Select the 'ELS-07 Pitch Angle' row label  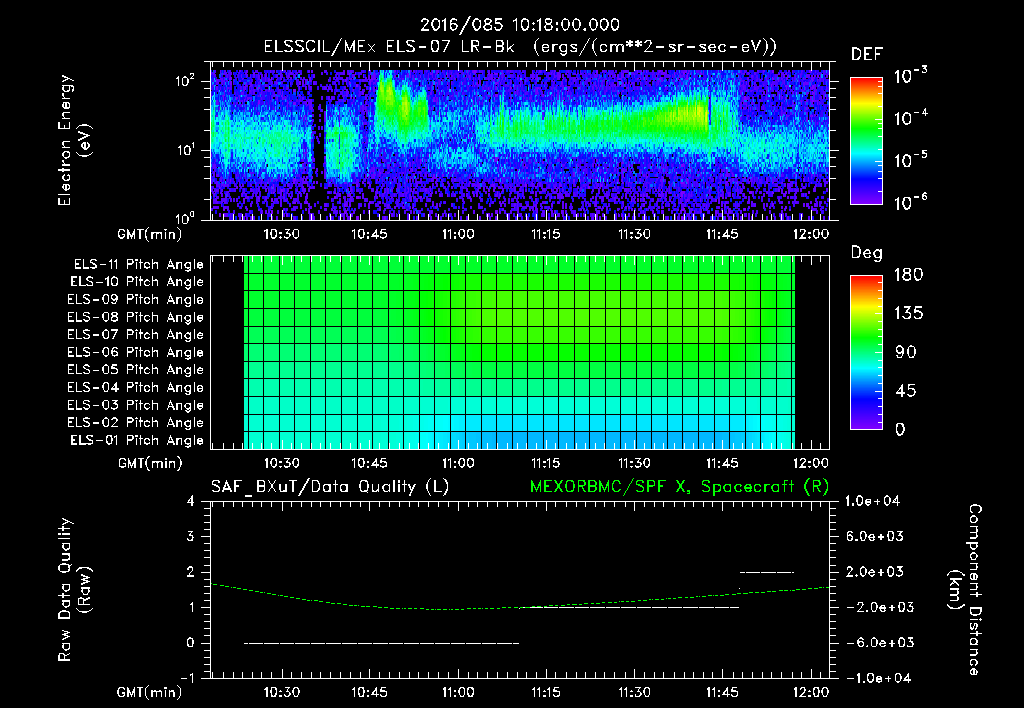(136, 335)
